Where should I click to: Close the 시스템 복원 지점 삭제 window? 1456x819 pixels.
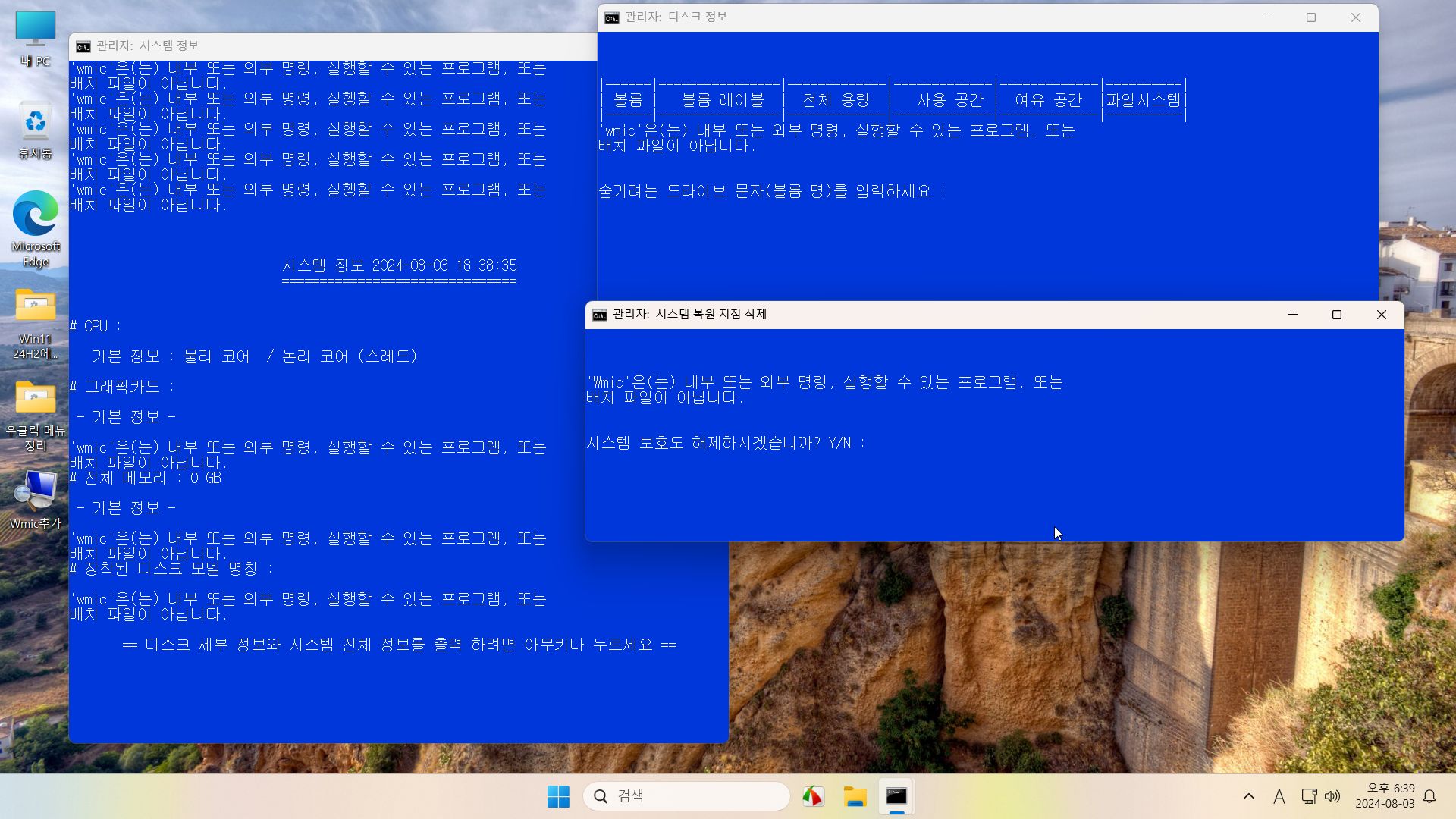pos(1382,315)
